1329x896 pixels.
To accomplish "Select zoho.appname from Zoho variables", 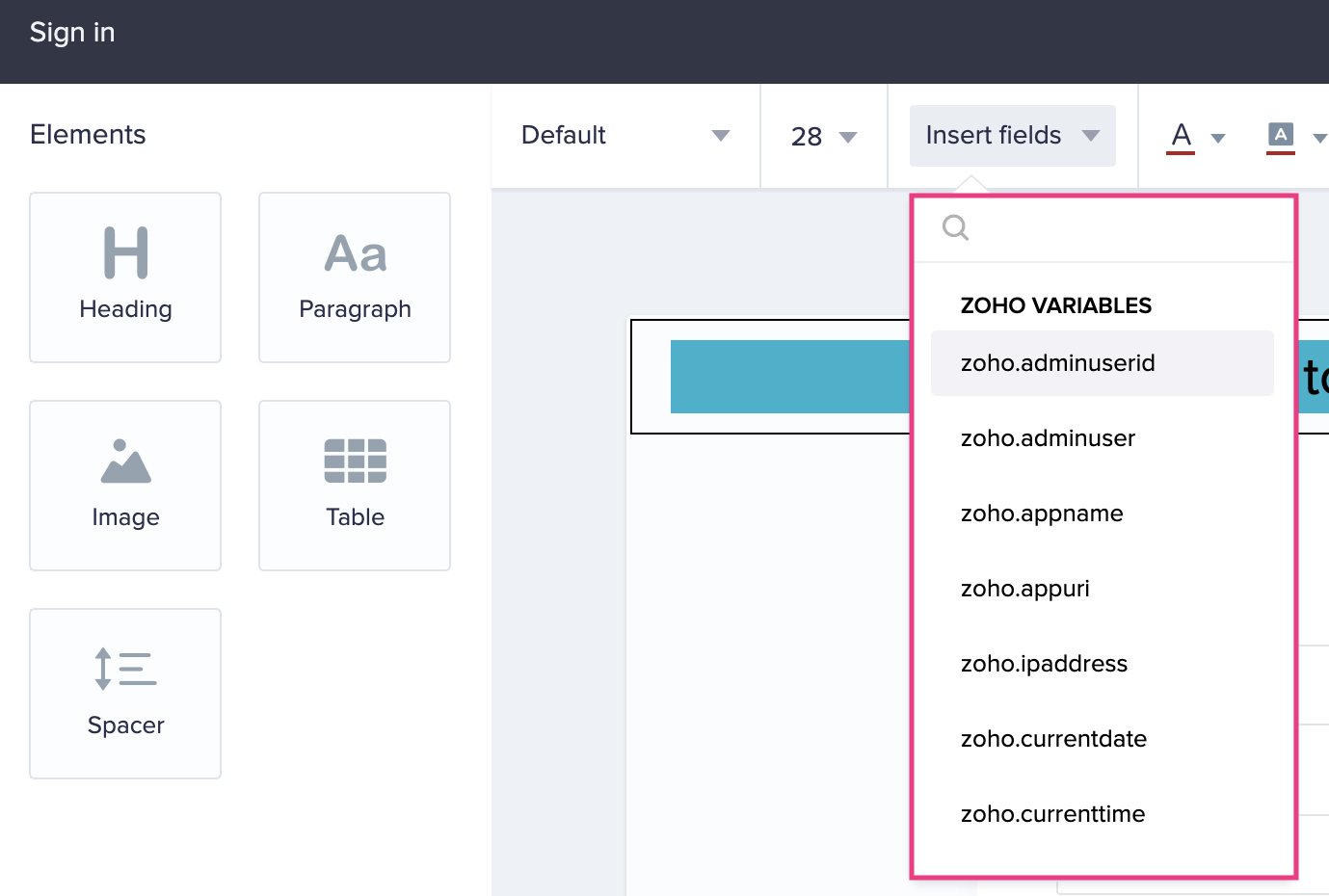I will [1041, 514].
